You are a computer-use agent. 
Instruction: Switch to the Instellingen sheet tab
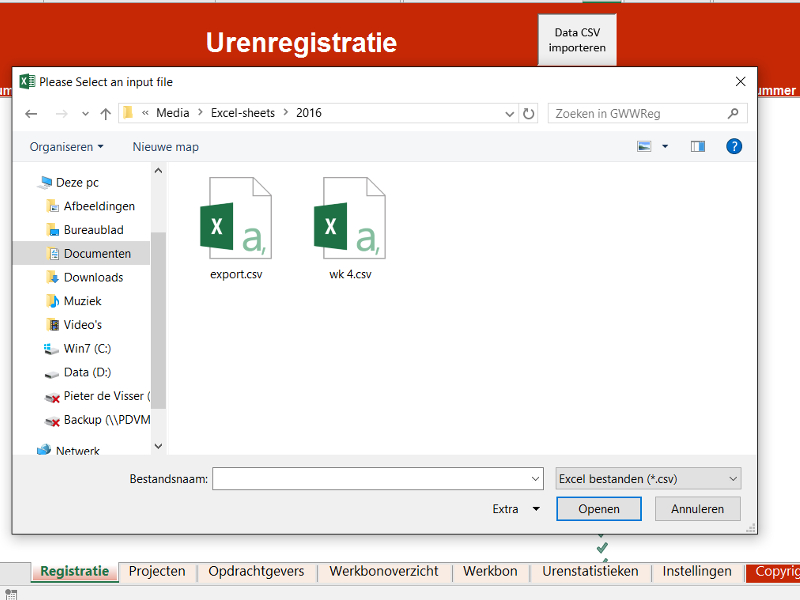(697, 571)
